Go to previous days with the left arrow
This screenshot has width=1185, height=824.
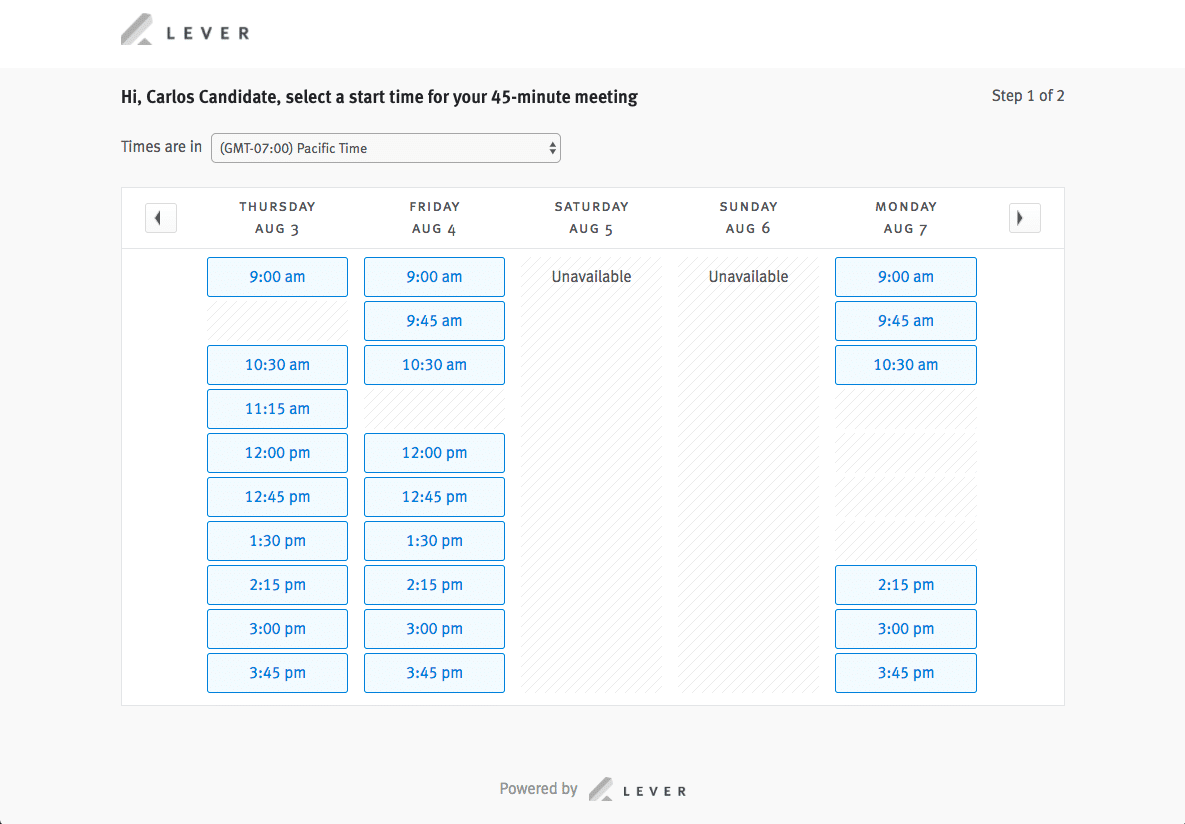click(161, 218)
